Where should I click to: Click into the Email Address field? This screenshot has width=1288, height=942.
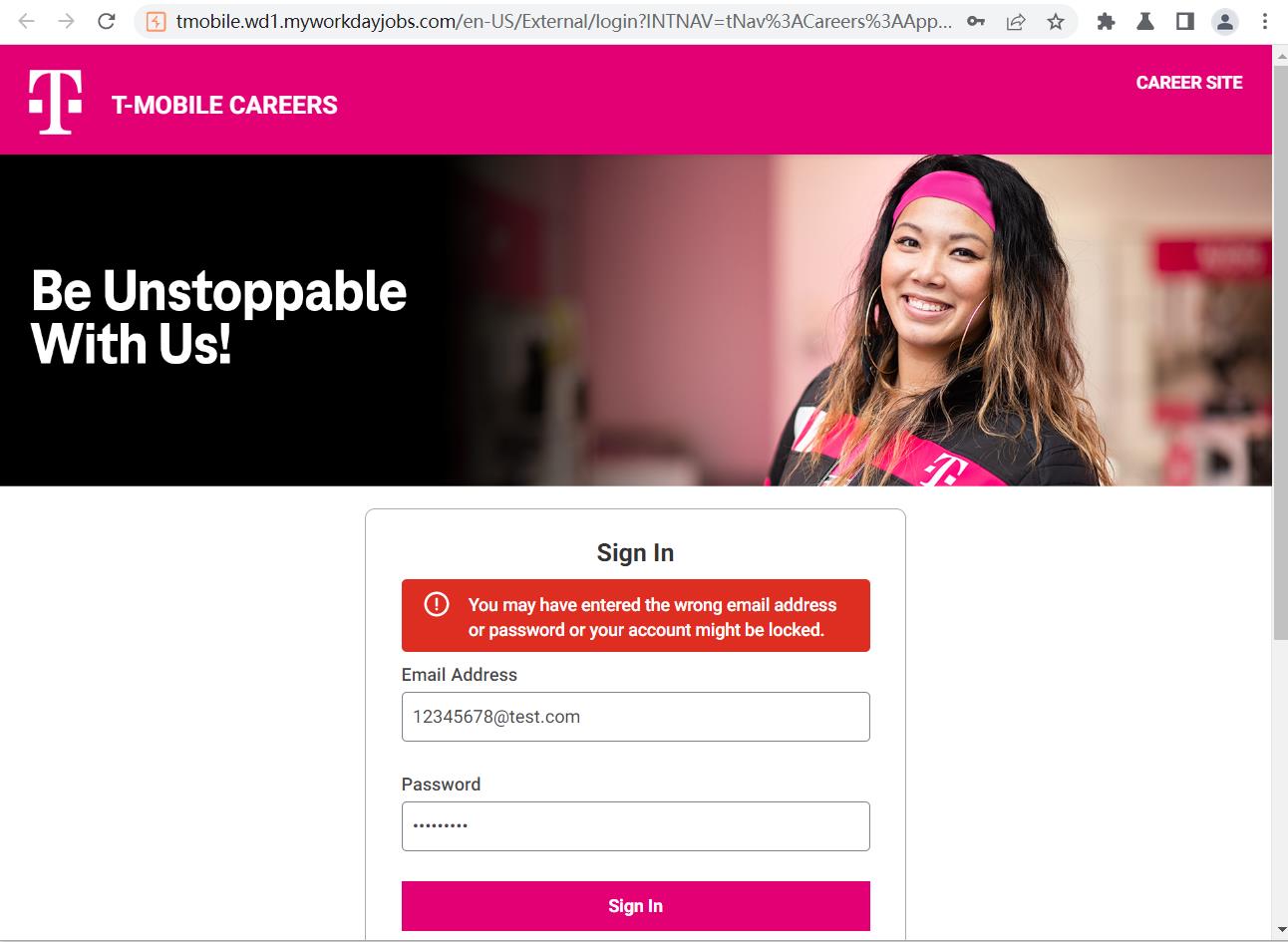pyautogui.click(x=636, y=717)
